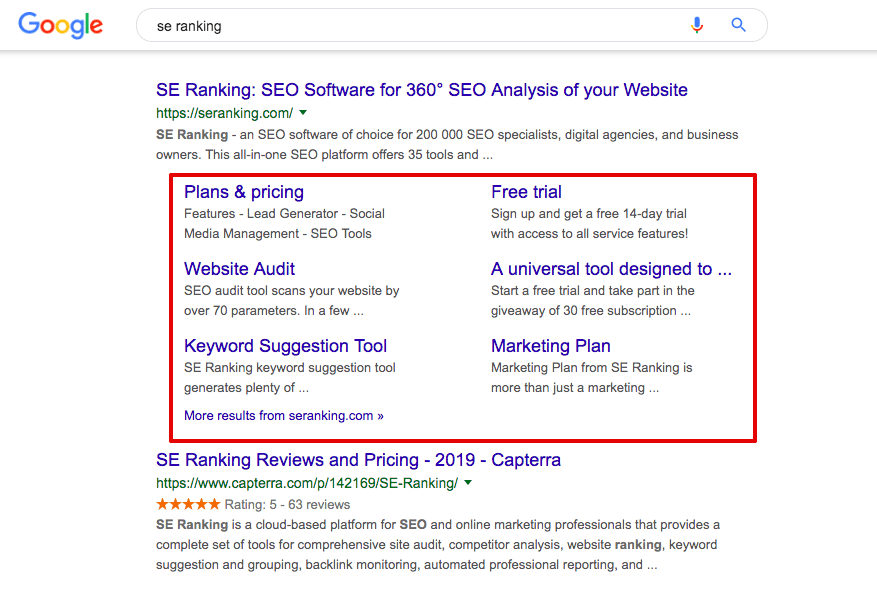Open the Free trial sitelink
The height and width of the screenshot is (601, 877).
coord(526,192)
